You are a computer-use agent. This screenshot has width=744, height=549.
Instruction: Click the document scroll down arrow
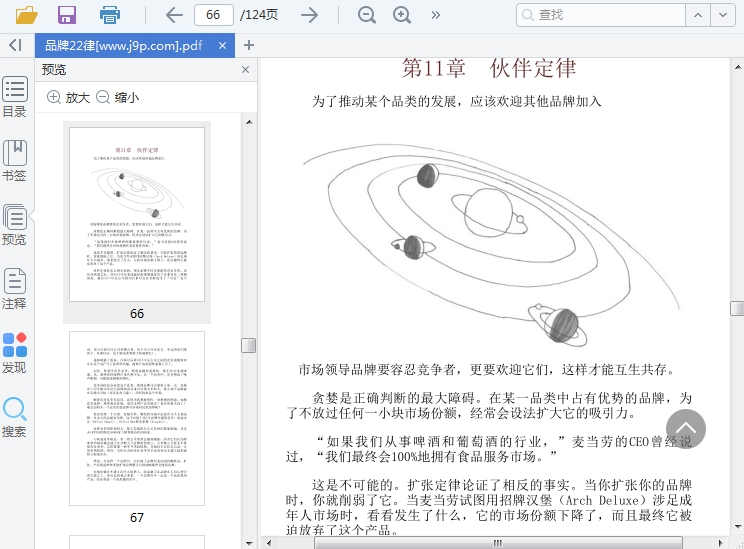(x=738, y=526)
